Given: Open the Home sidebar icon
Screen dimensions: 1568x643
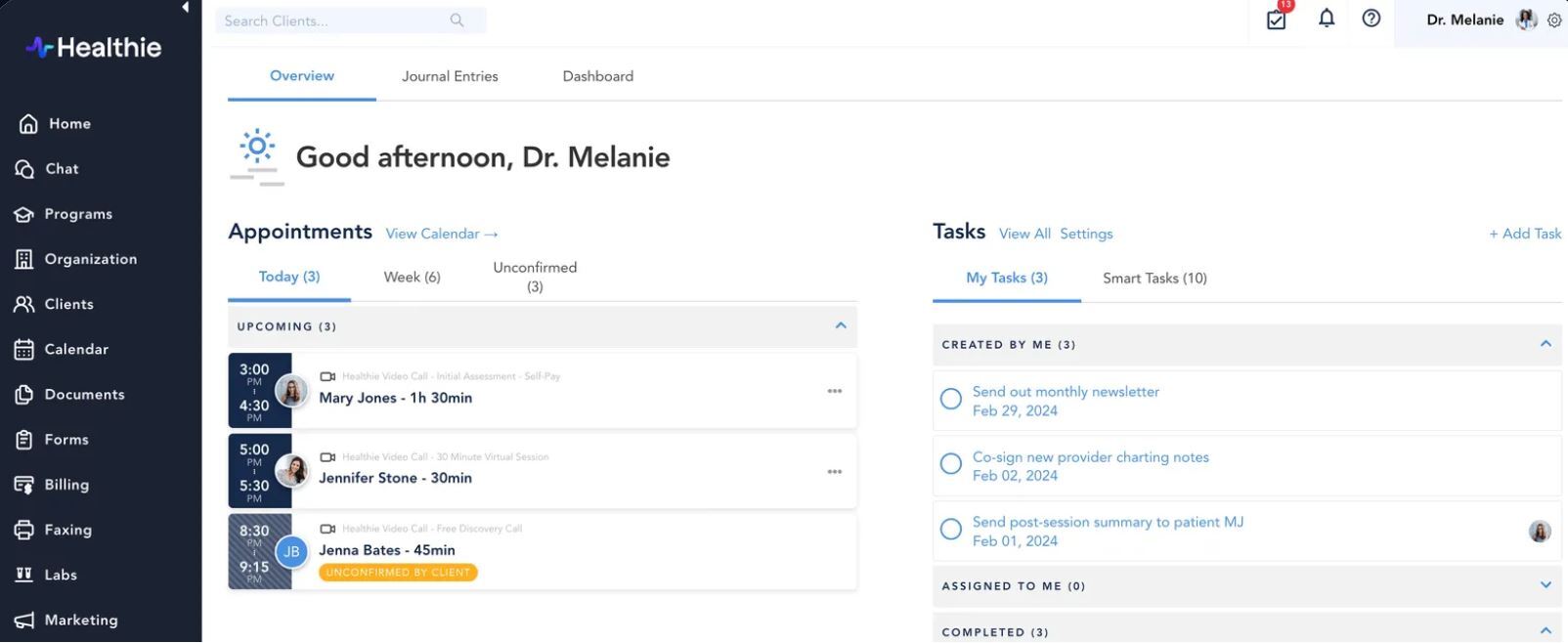Looking at the screenshot, I should (x=28, y=124).
